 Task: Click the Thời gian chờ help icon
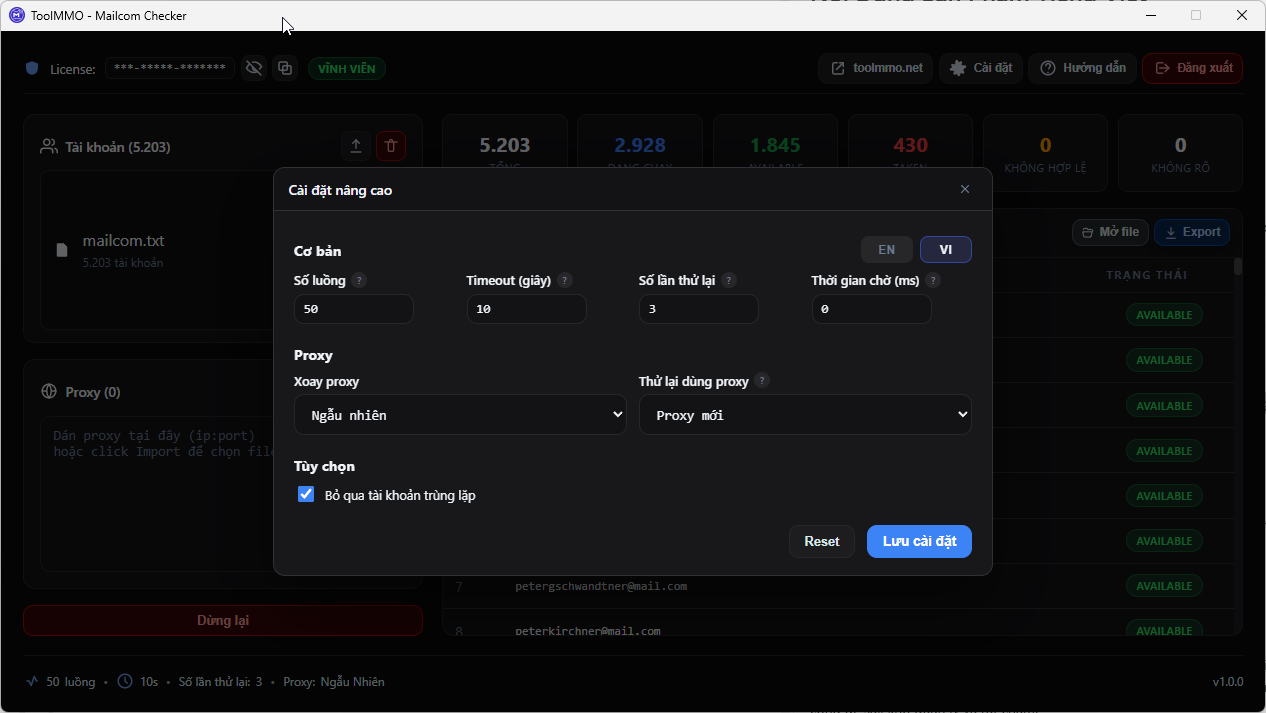933,281
